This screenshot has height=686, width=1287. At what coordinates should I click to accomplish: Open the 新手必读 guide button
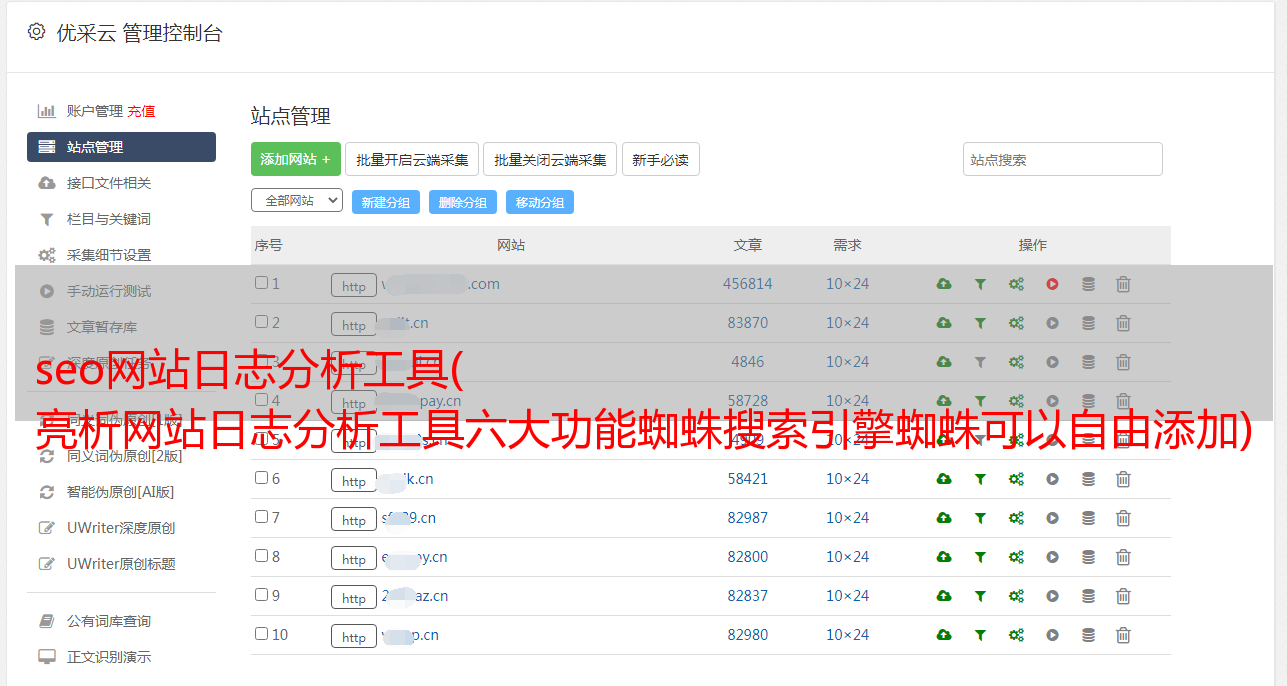coord(661,159)
